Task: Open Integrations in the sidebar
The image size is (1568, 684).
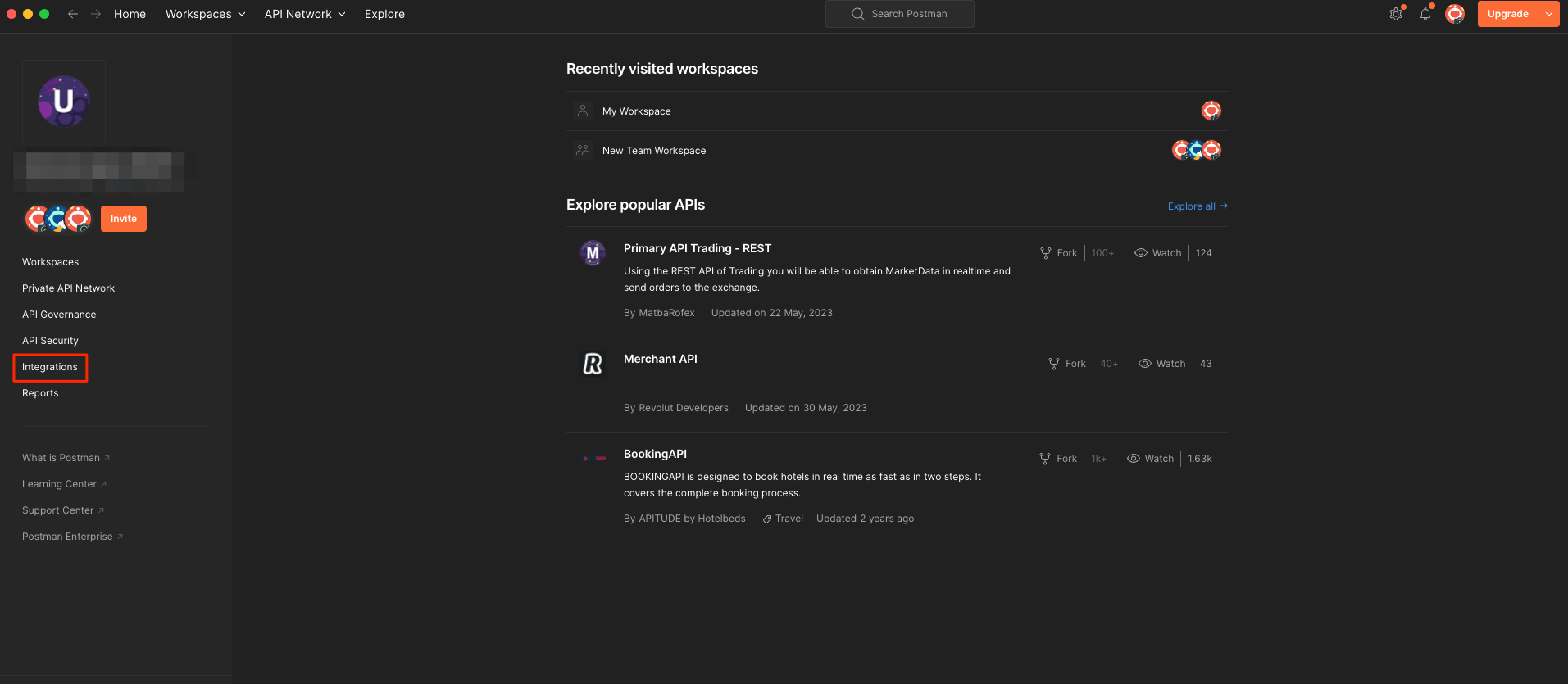Action: tap(50, 367)
